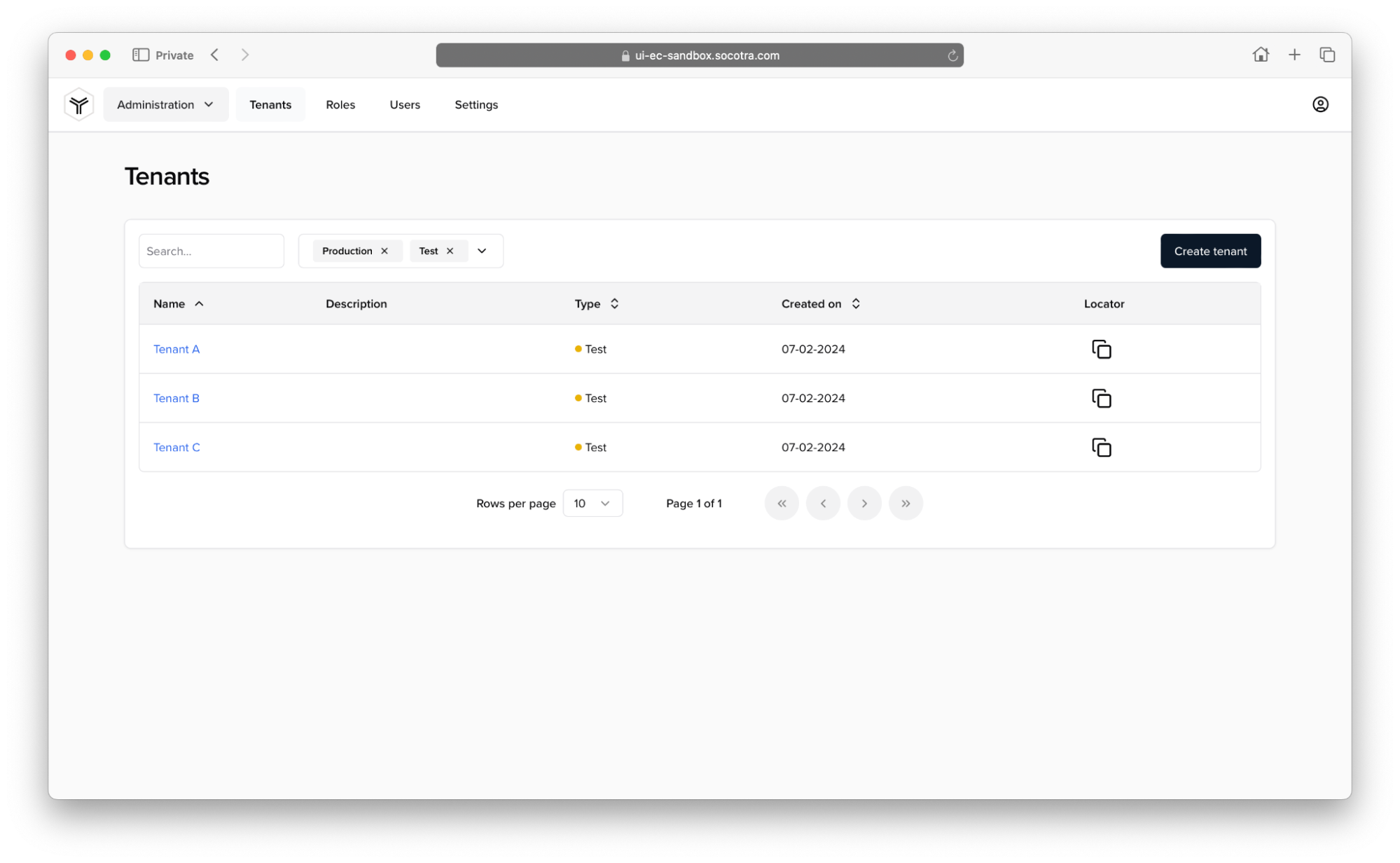Open the tenant type filter dropdown arrow
Screen dimensions: 1400x863
point(482,251)
